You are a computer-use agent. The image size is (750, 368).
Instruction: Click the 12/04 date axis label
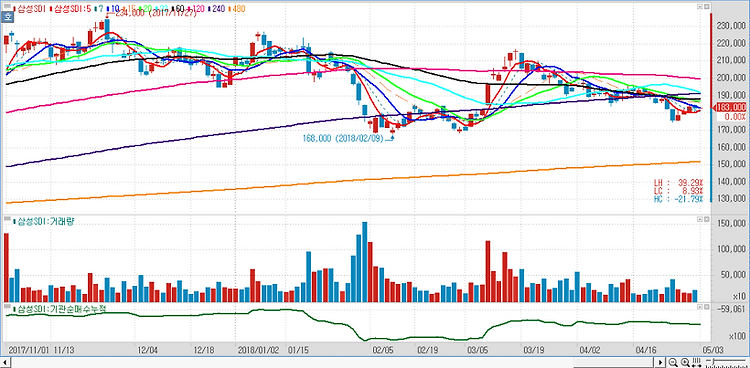pos(147,349)
